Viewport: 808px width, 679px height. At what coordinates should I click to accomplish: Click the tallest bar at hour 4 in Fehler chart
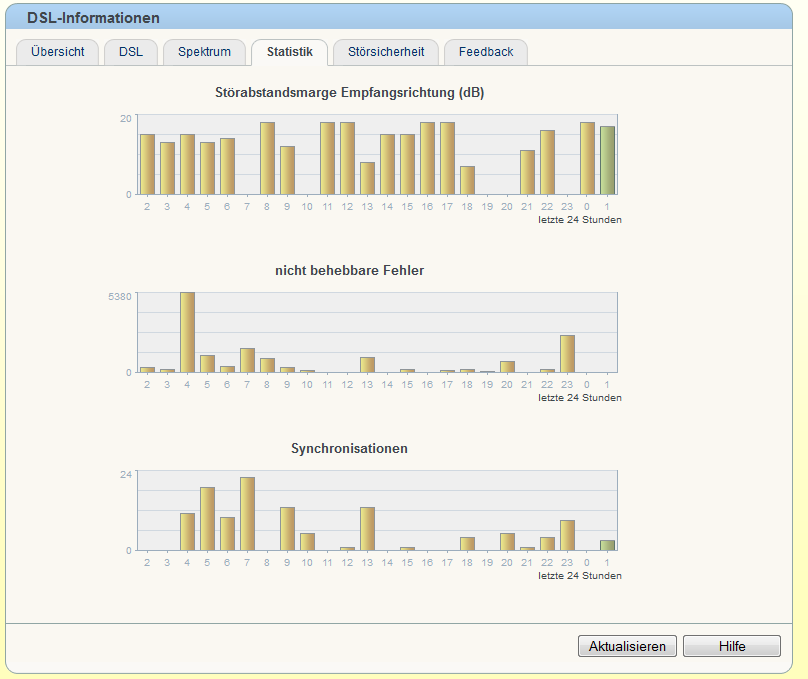click(188, 332)
